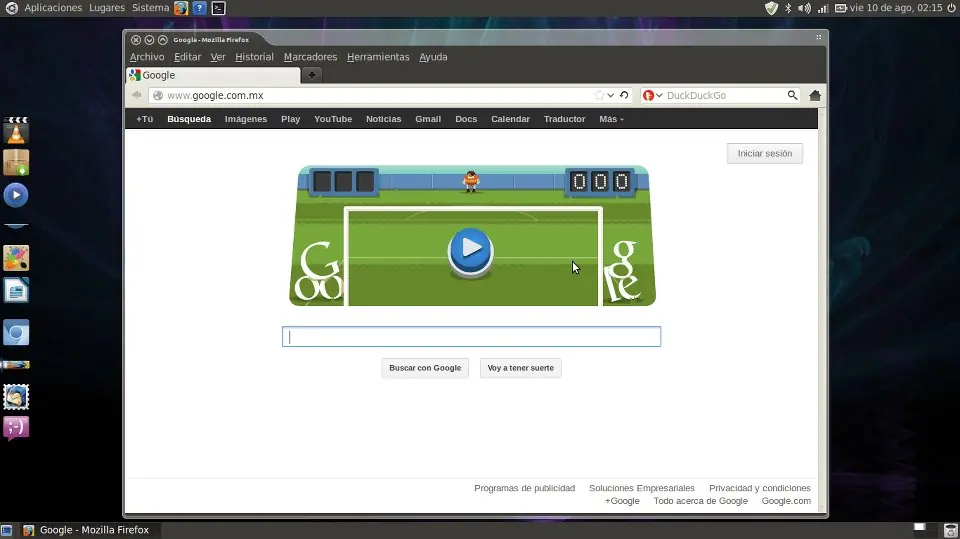
Task: Click the security shield tray icon
Action: [x=771, y=8]
